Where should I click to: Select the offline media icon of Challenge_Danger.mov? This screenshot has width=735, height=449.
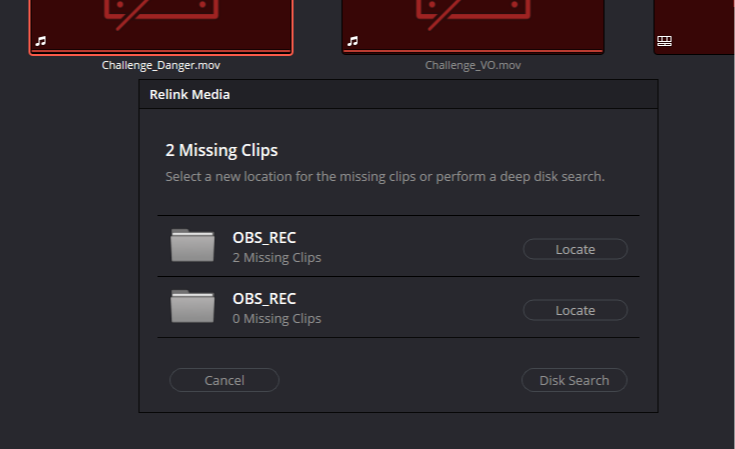pos(160,10)
